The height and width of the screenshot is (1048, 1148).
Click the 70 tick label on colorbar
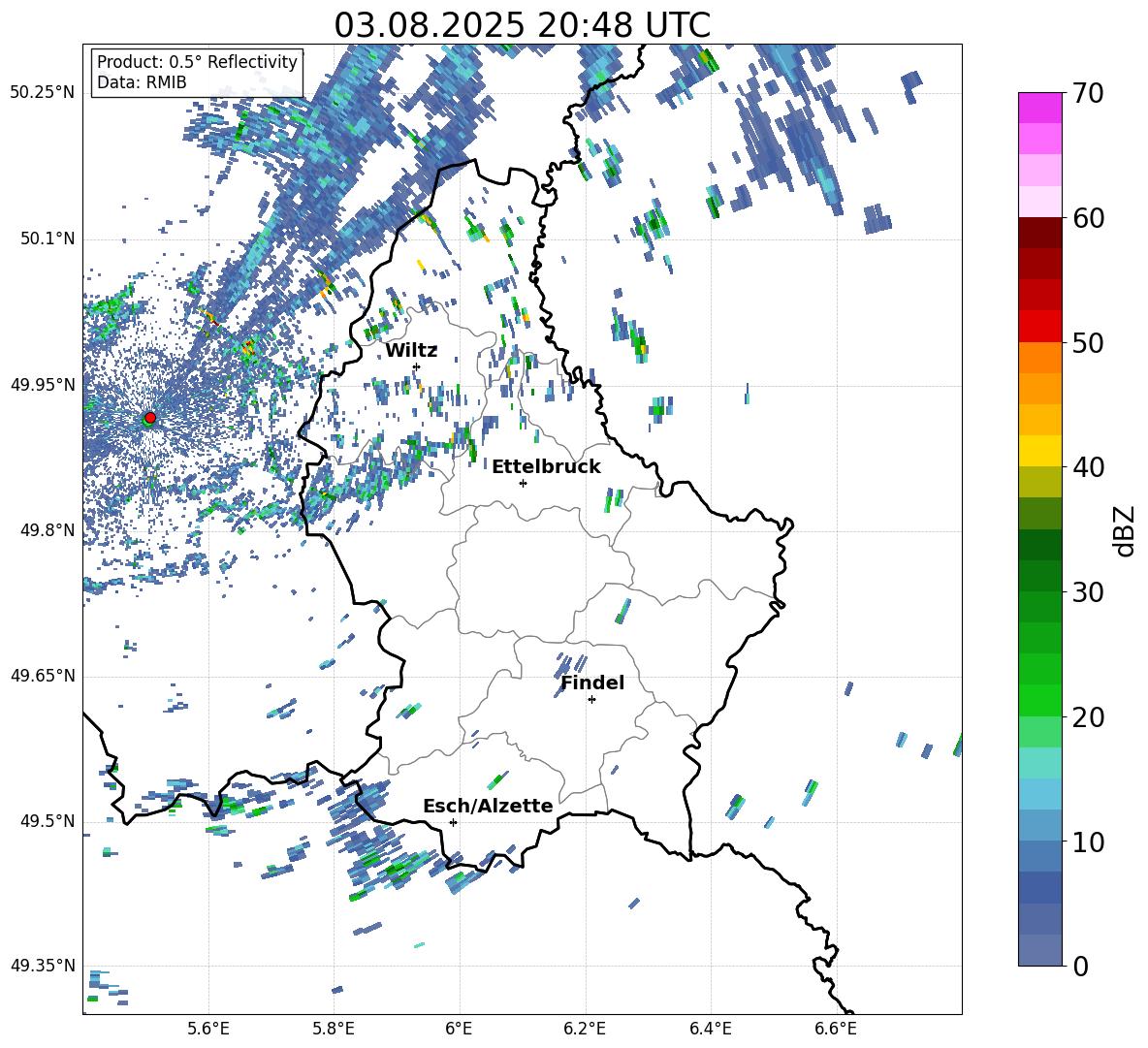pos(1088,94)
